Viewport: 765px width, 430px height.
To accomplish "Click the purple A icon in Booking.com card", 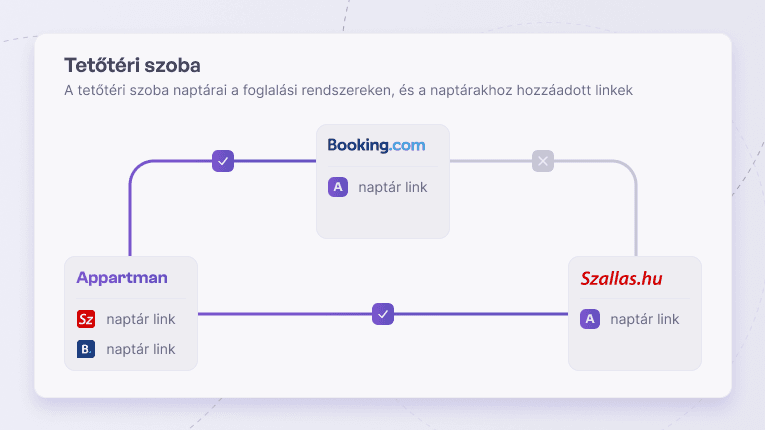I will (338, 187).
